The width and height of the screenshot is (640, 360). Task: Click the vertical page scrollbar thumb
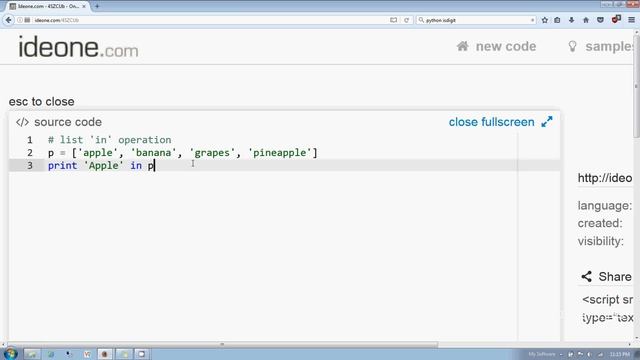point(636,86)
